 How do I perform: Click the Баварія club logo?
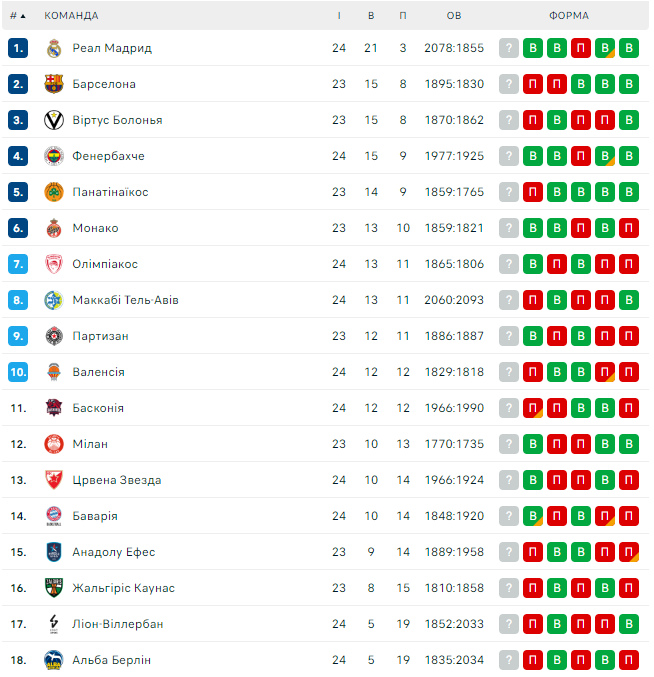tap(54, 516)
